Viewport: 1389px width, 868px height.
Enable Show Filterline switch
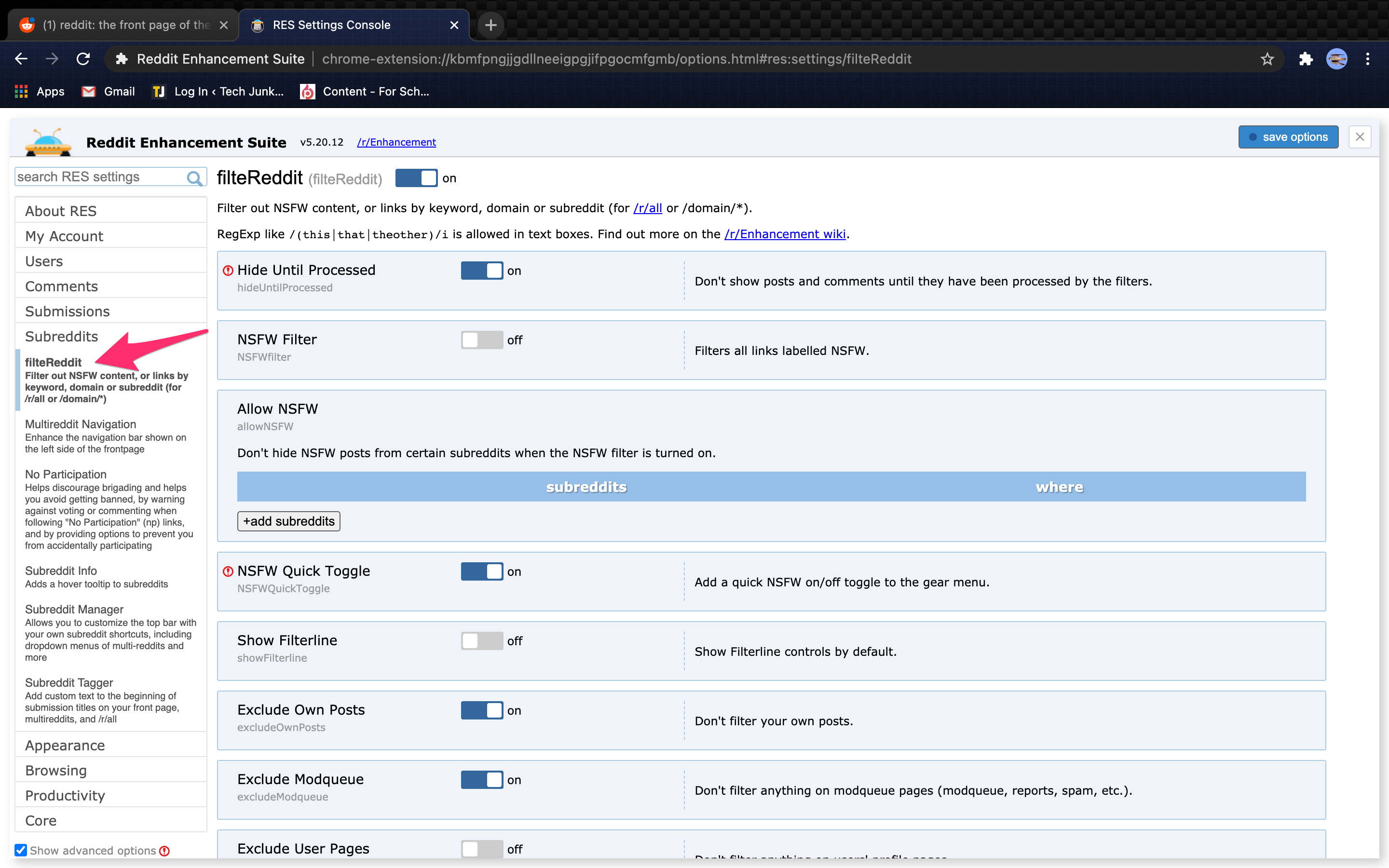pyautogui.click(x=482, y=641)
